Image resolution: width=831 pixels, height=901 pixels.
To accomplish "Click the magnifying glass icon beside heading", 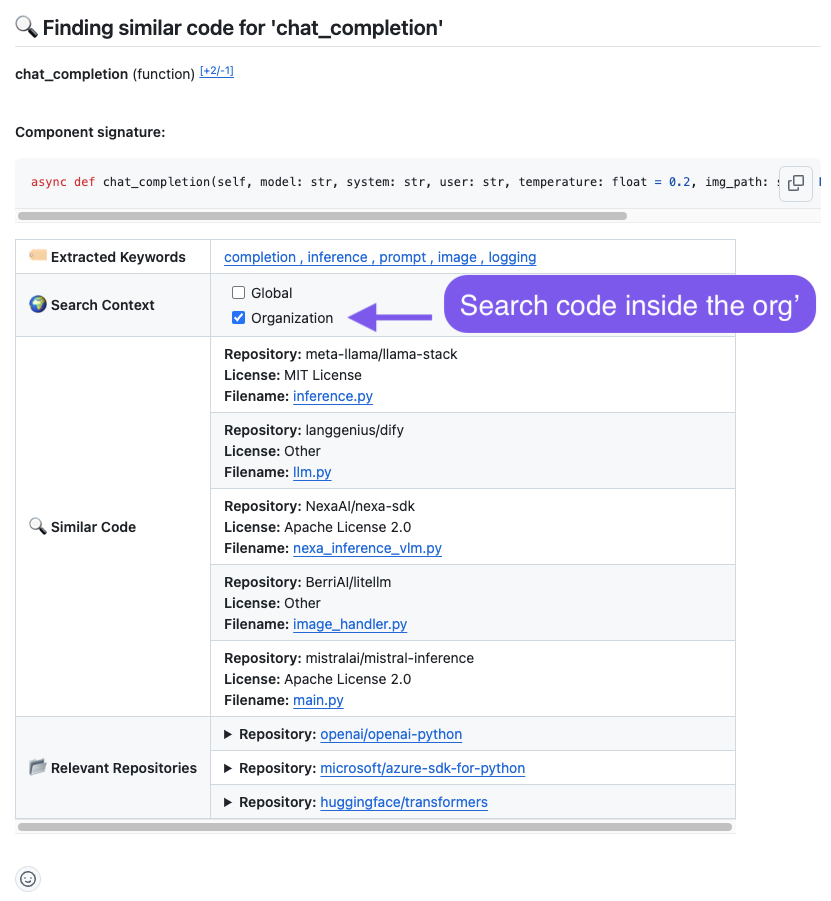I will 27,27.
